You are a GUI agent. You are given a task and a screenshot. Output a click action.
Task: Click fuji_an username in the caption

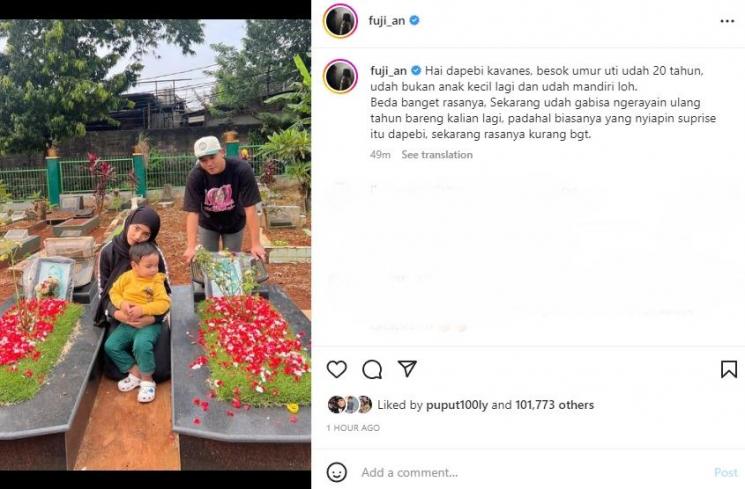coord(388,71)
